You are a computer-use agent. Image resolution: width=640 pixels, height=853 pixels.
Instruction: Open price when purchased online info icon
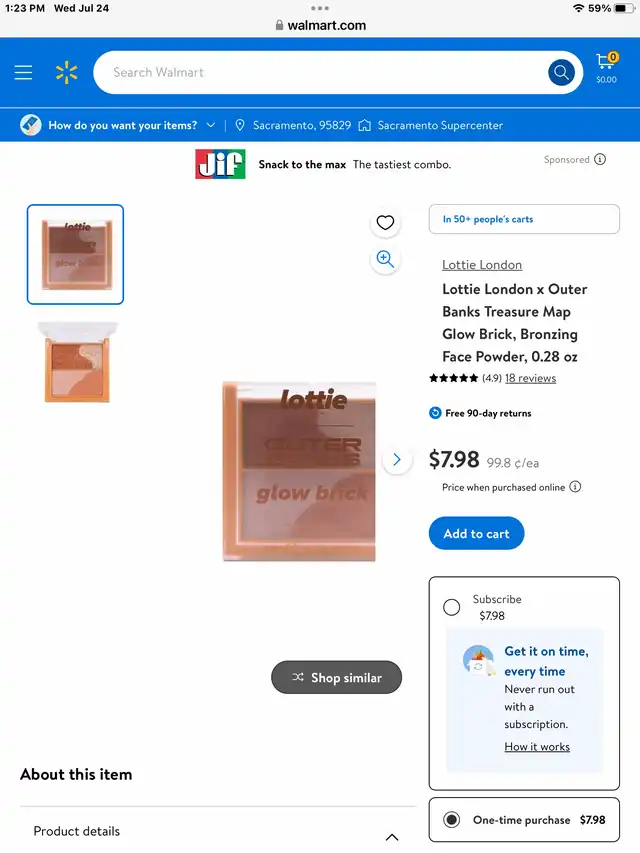coord(575,487)
